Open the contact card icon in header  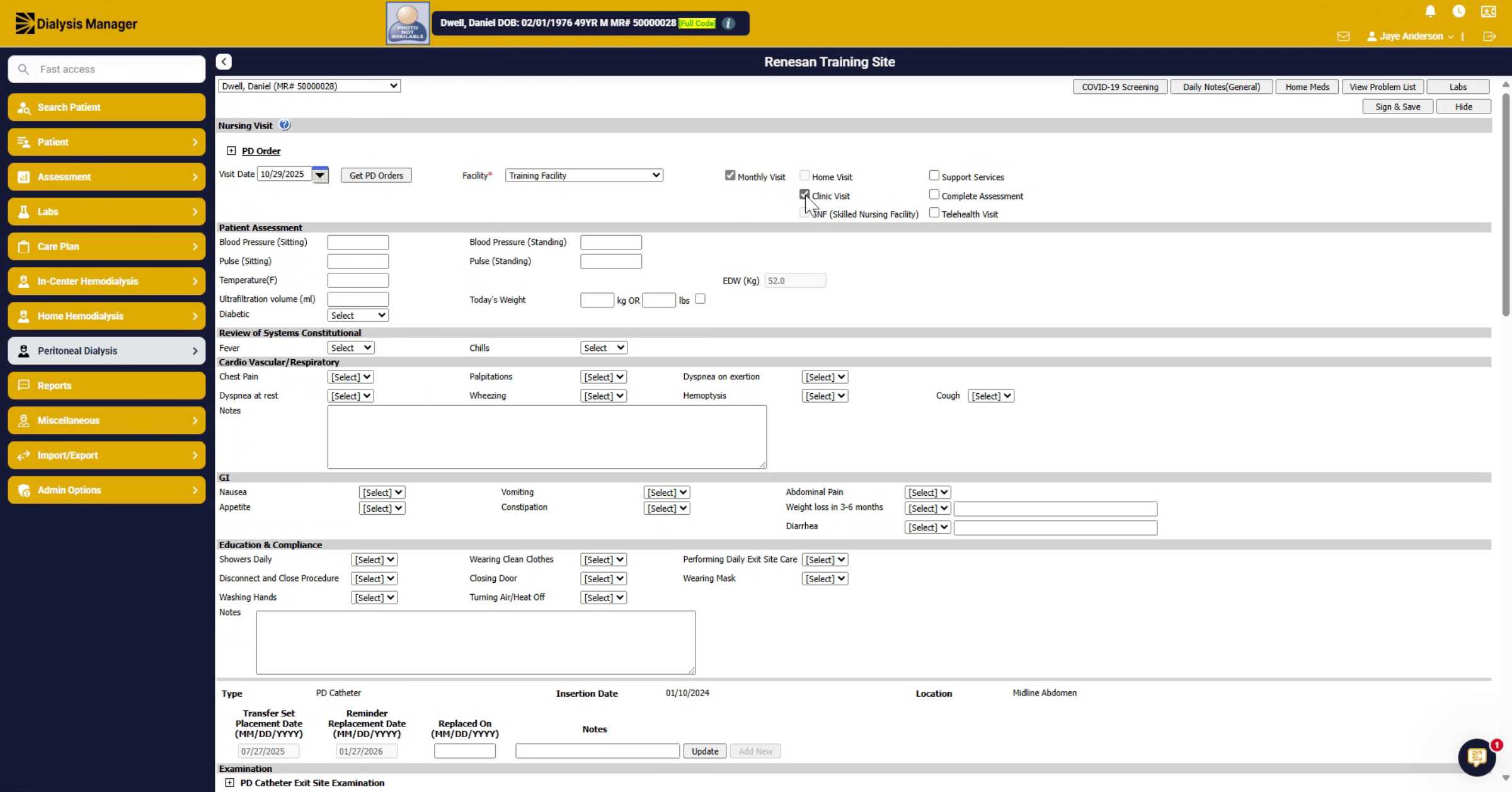(x=1488, y=11)
